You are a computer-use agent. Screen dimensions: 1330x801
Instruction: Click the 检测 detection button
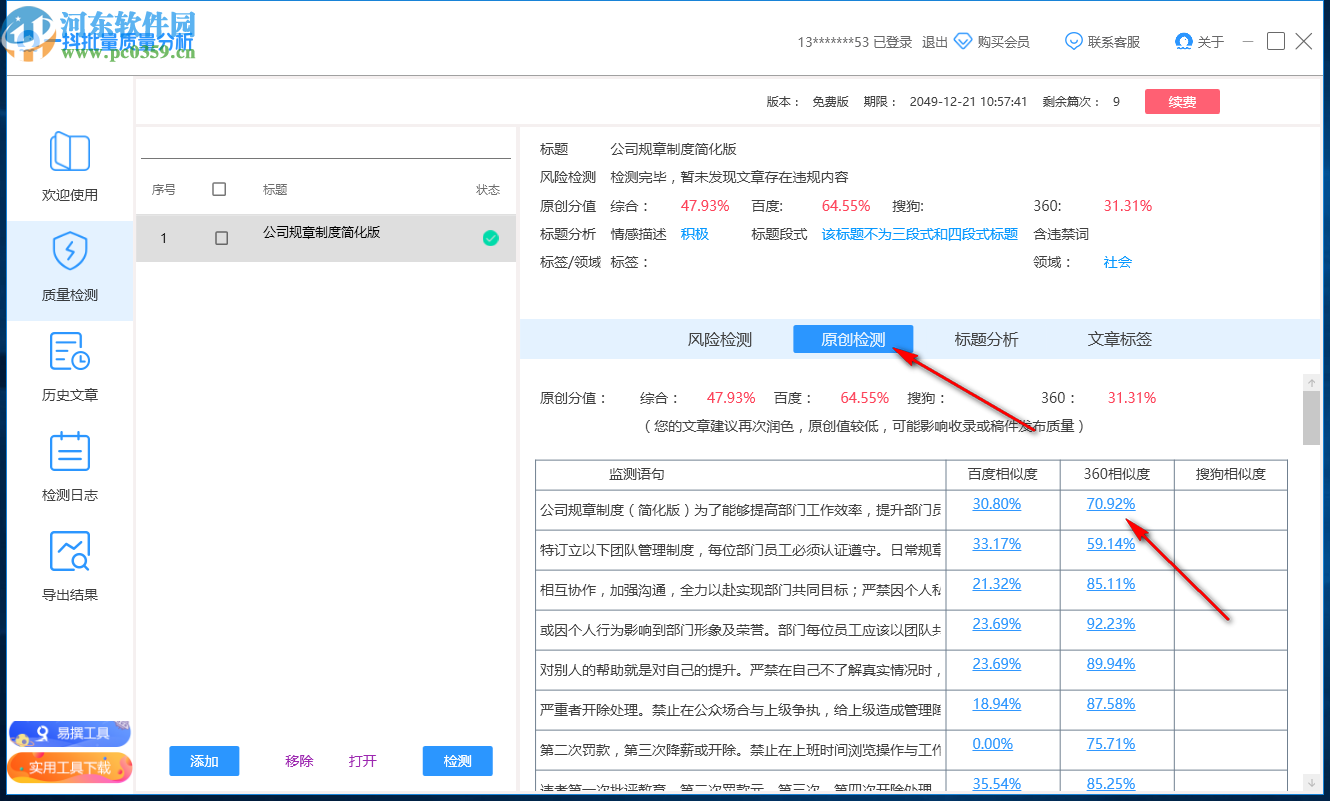tap(457, 761)
